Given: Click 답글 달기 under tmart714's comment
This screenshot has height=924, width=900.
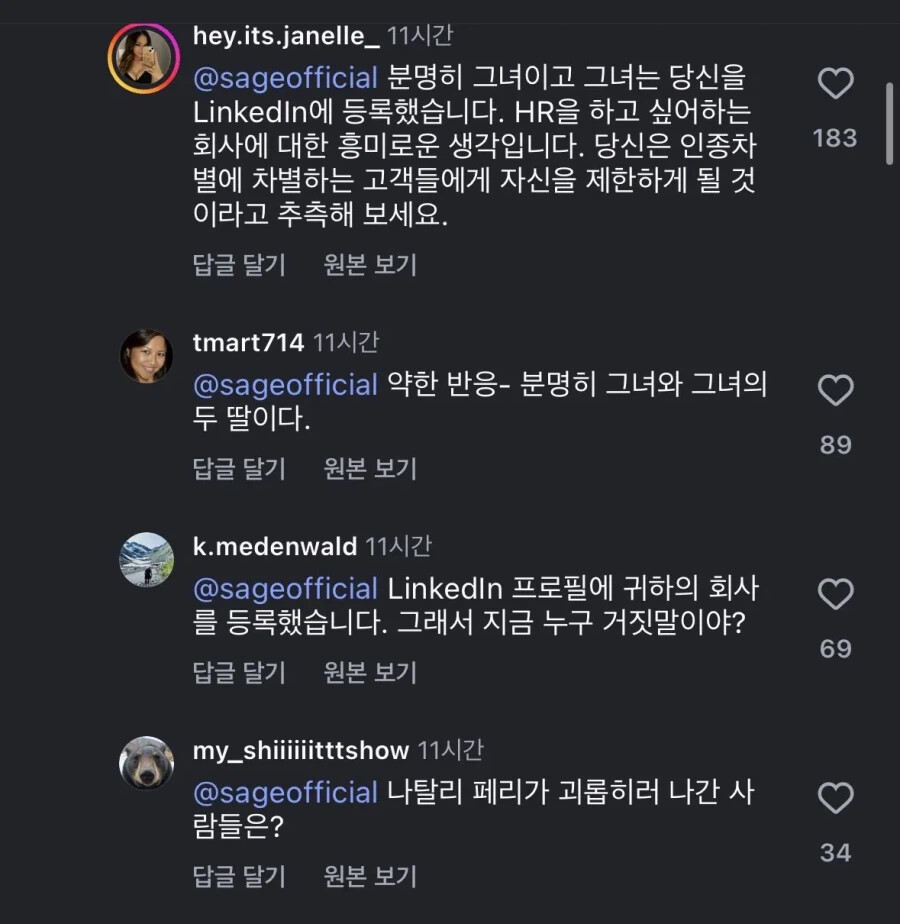Looking at the screenshot, I should 239,469.
